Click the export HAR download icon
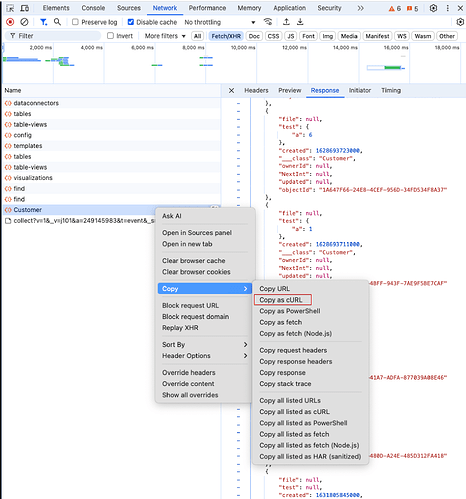 coord(300,22)
